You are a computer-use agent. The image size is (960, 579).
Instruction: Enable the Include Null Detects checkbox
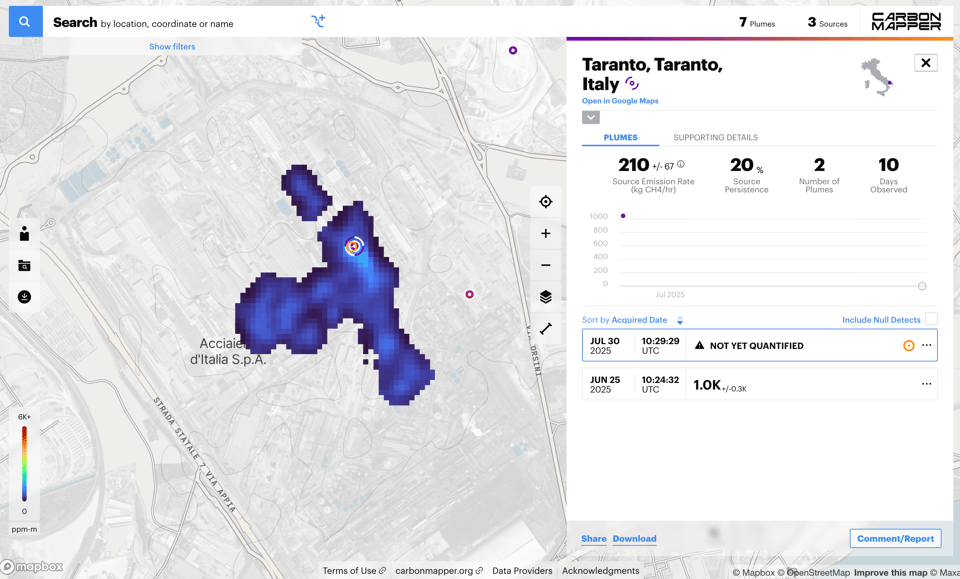[x=931, y=319]
